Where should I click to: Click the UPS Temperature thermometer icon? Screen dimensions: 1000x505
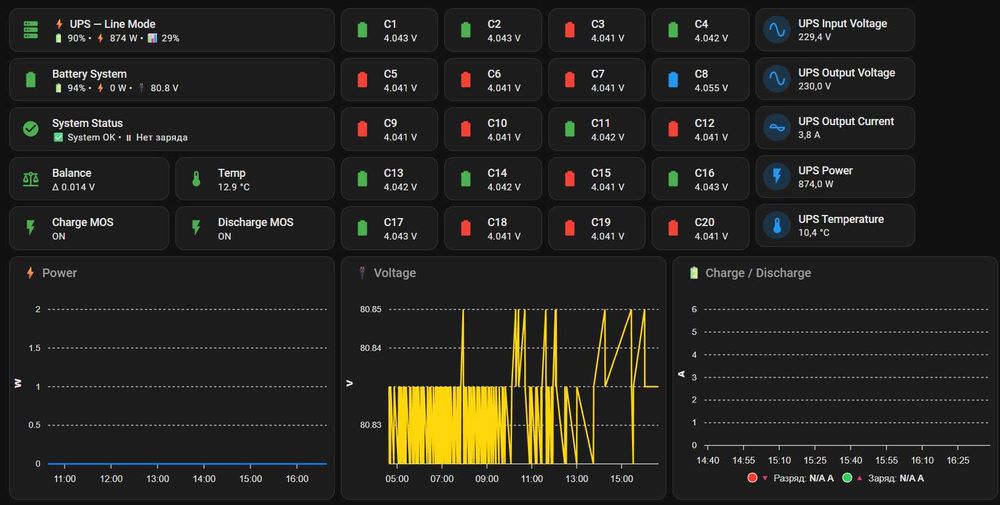pyautogui.click(x=777, y=226)
